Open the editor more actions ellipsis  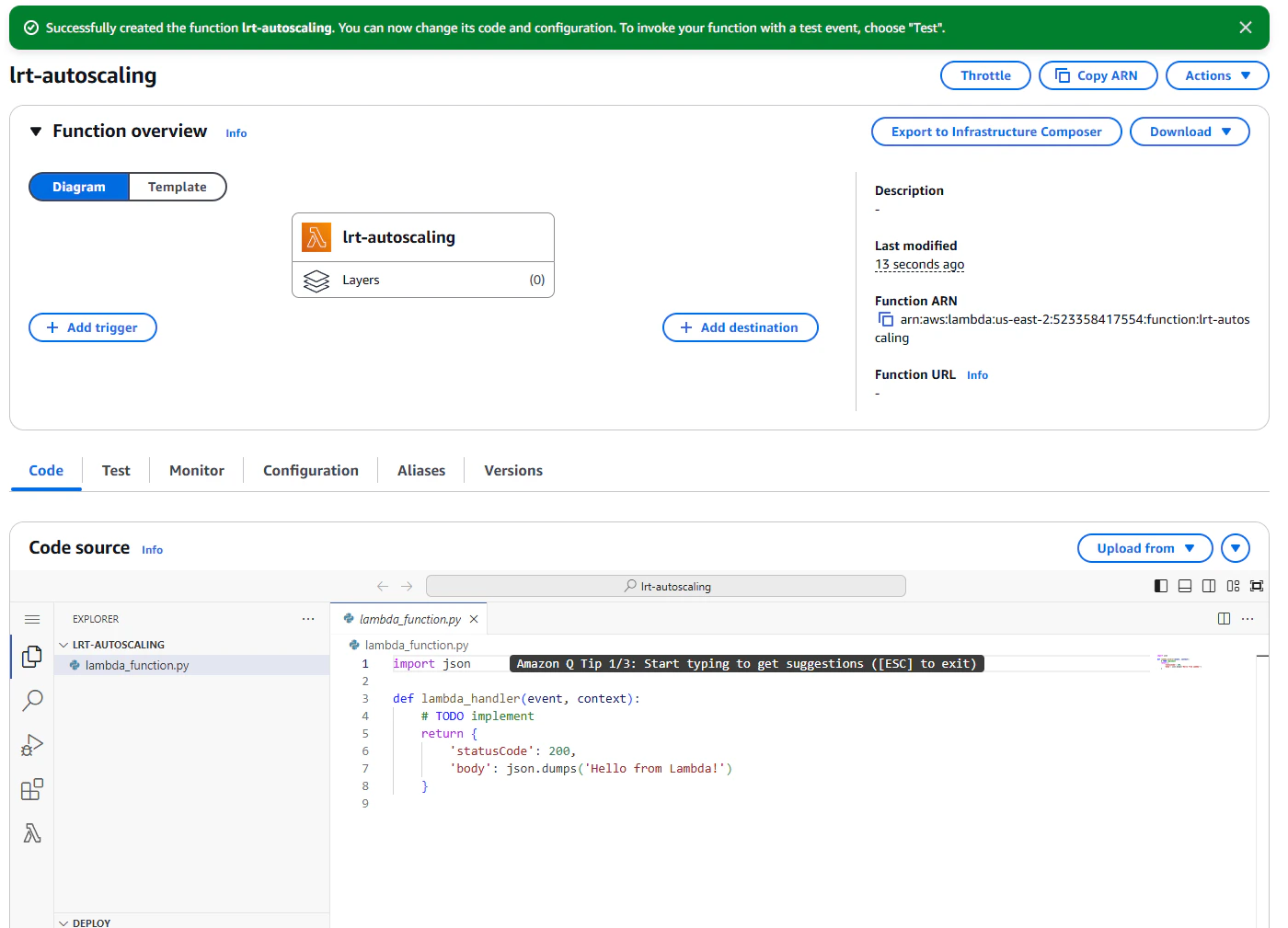point(1248,619)
